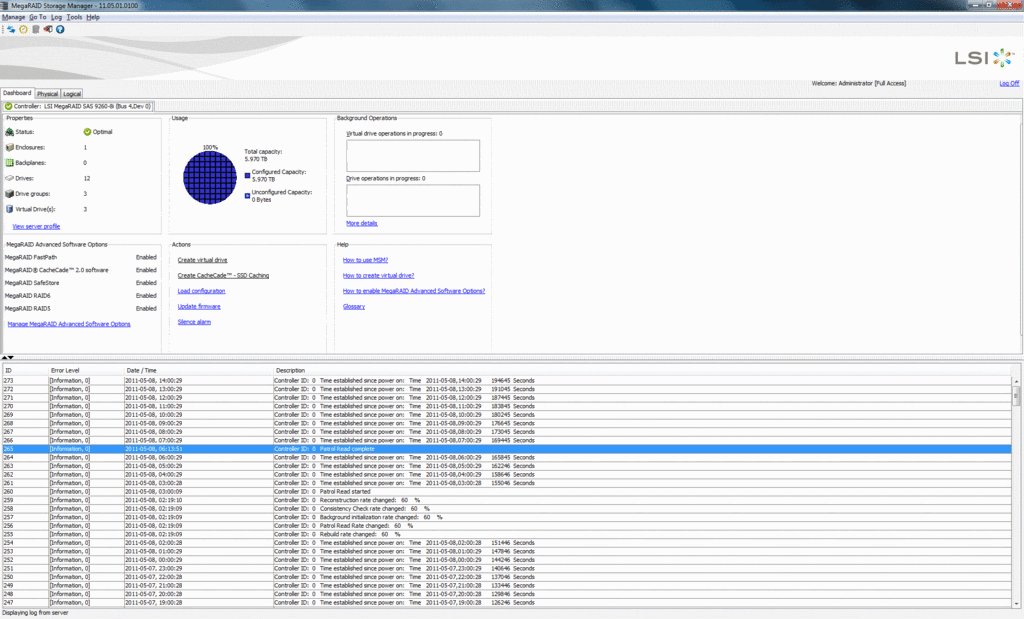Click Manage MegaRAID Advanced Software Options link
The height and width of the screenshot is (619, 1024).
click(69, 324)
